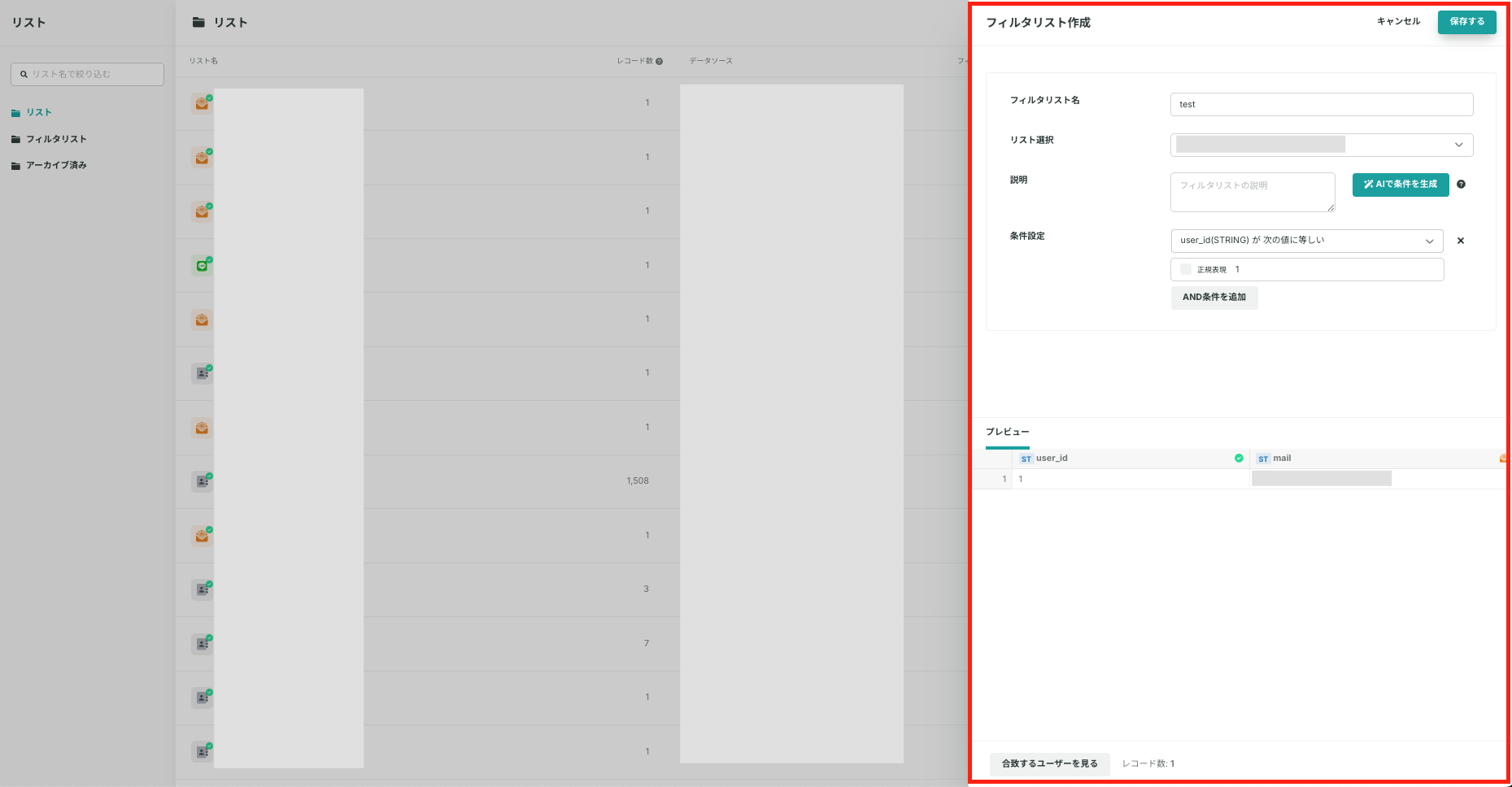The height and width of the screenshot is (787, 1512).
Task: Click the ST type badge on user_id column
Action: point(1026,459)
